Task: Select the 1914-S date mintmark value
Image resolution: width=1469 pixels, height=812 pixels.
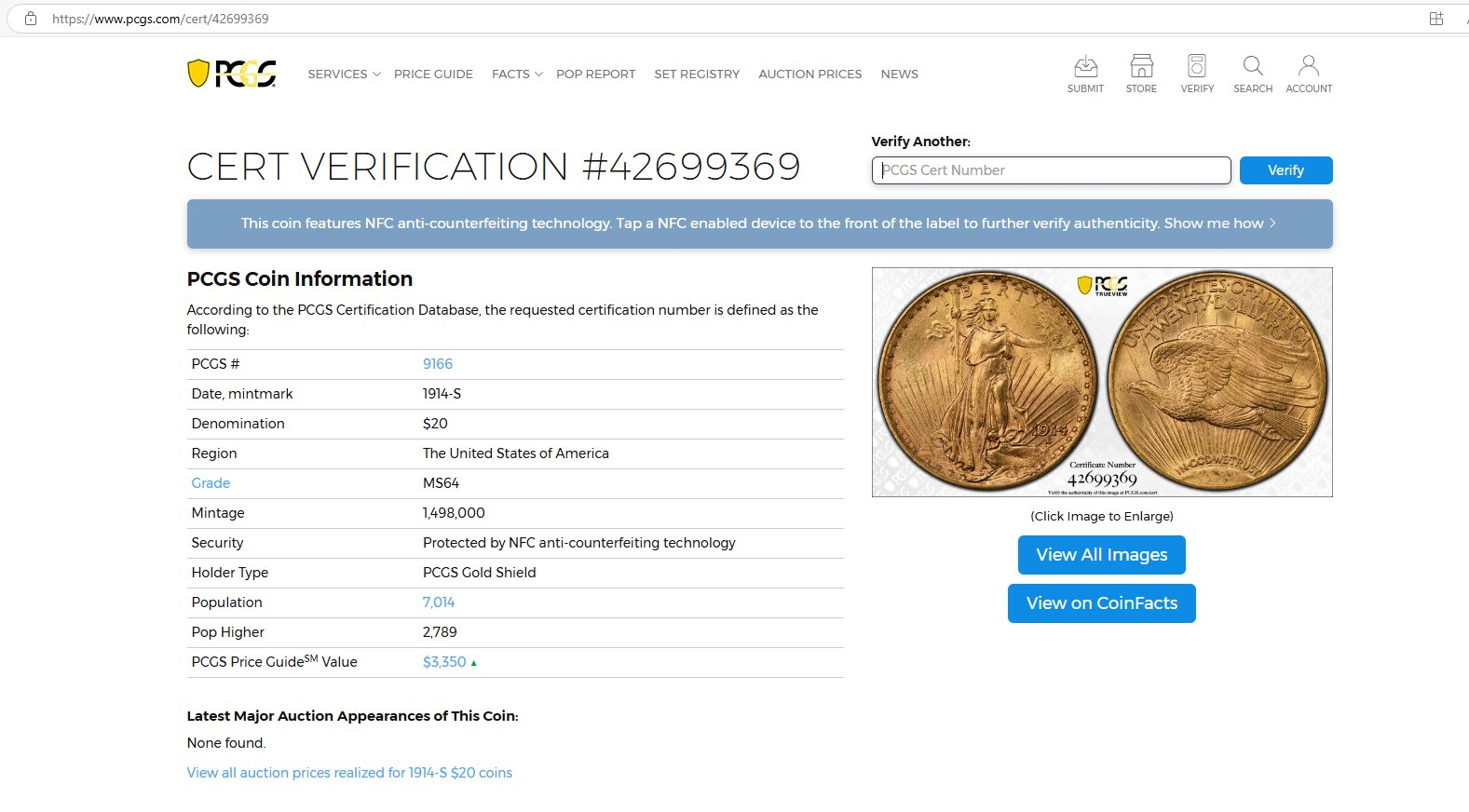Action: pyautogui.click(x=442, y=394)
